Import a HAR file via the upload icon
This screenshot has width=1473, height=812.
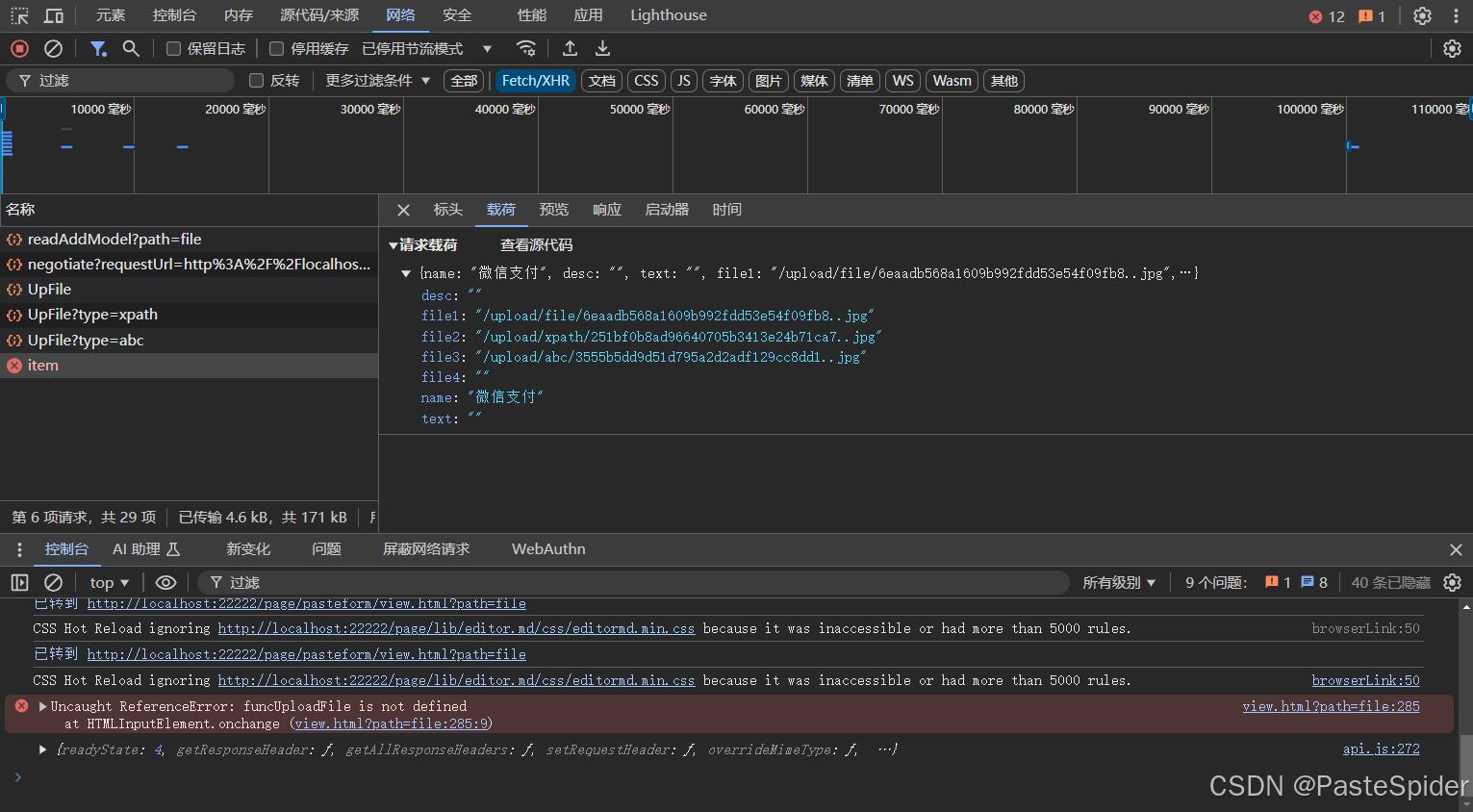pyautogui.click(x=570, y=48)
